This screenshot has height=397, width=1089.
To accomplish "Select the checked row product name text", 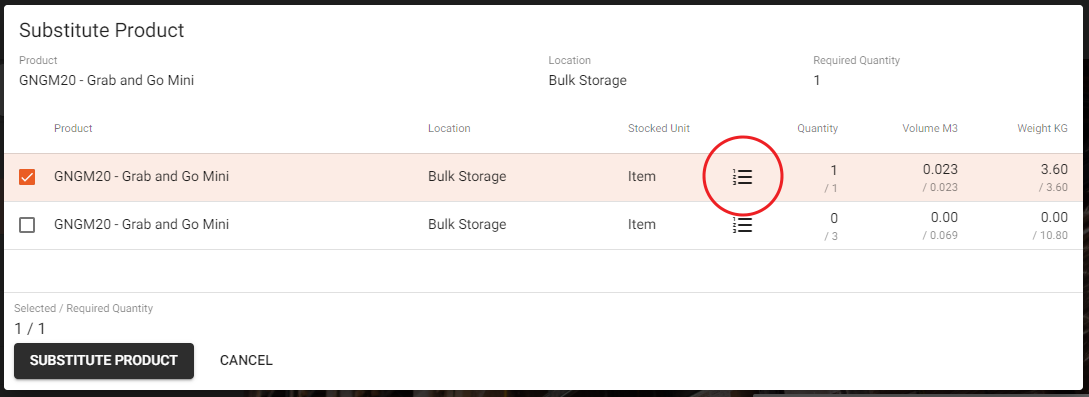I will 142,177.
